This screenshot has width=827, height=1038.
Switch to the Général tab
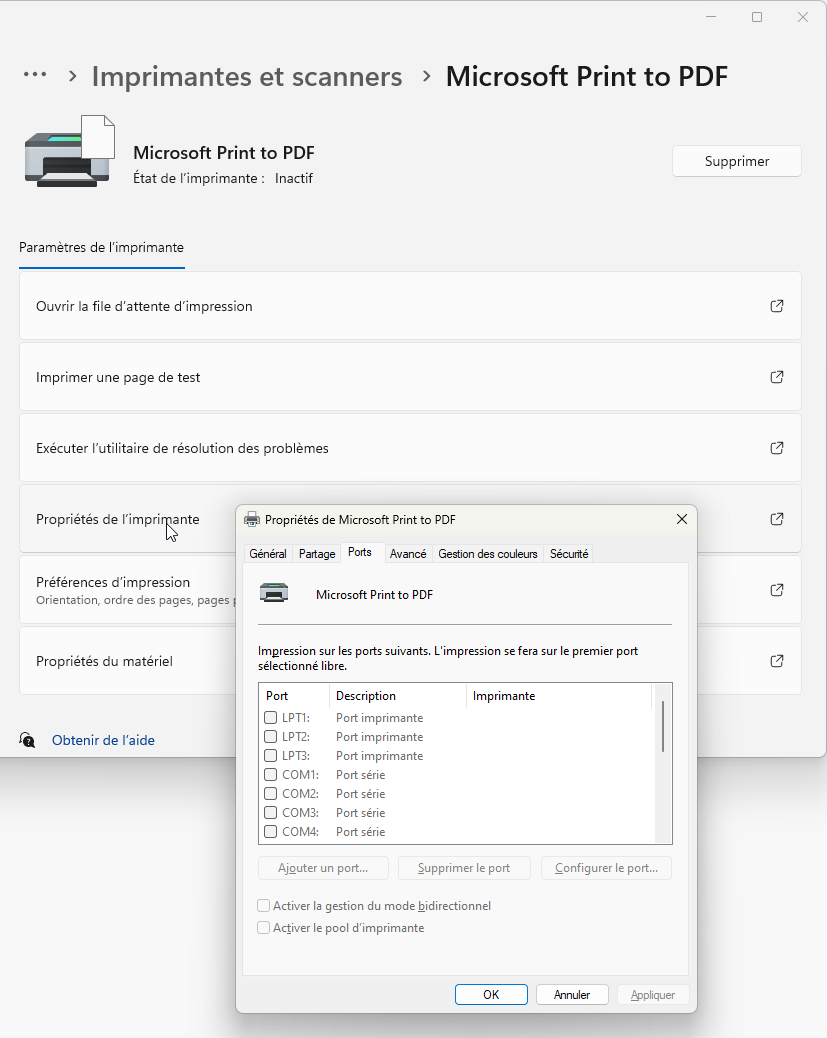(x=268, y=554)
